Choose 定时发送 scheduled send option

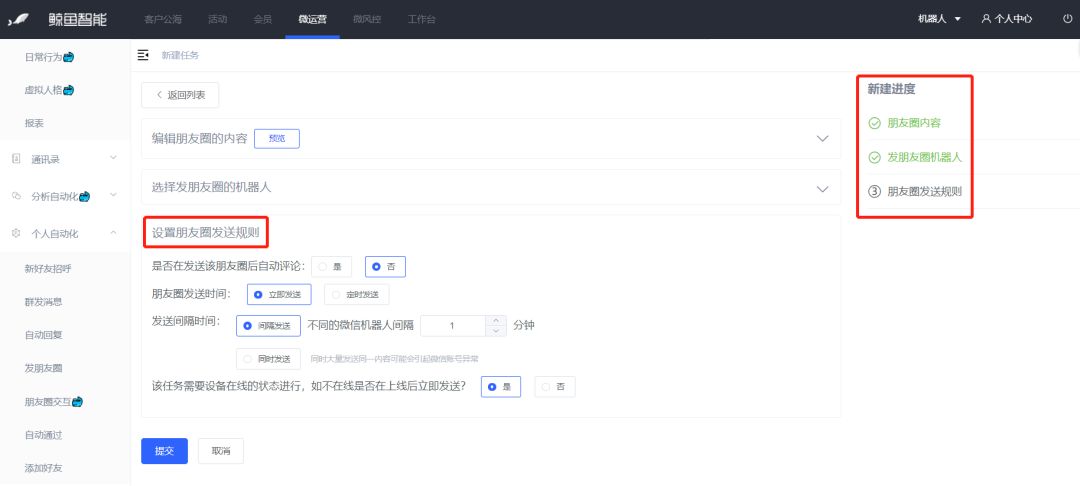pyautogui.click(x=356, y=295)
